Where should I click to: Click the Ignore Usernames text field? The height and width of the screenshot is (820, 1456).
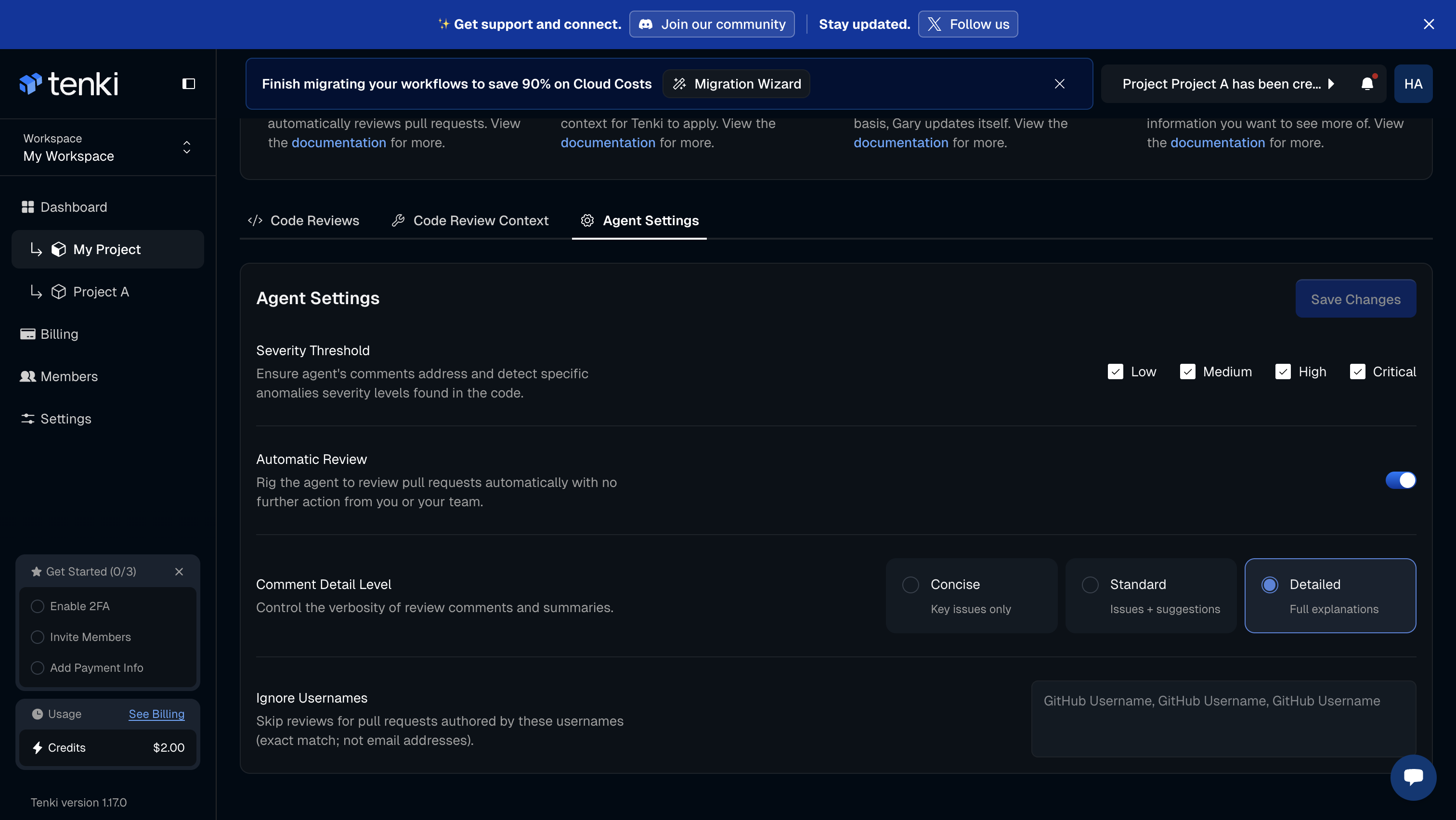pyautogui.click(x=1223, y=718)
